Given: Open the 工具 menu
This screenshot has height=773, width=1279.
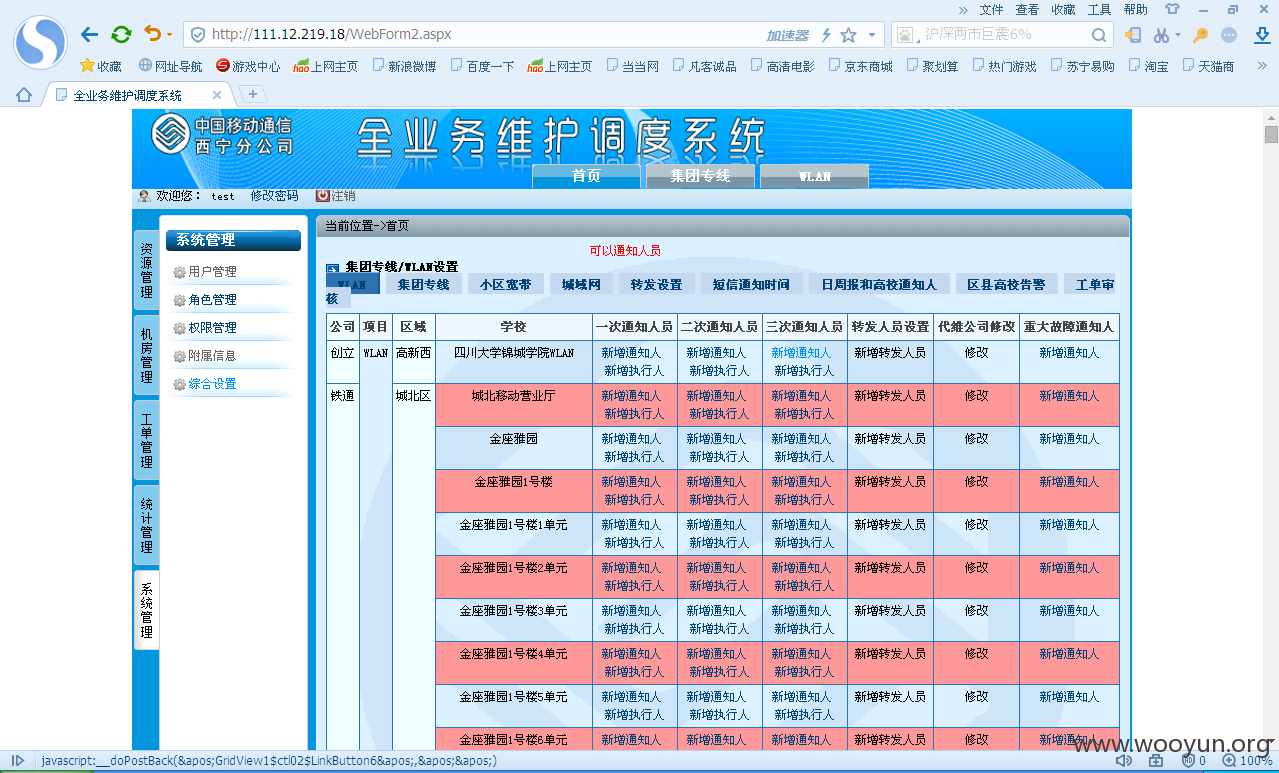Looking at the screenshot, I should click(1099, 9).
